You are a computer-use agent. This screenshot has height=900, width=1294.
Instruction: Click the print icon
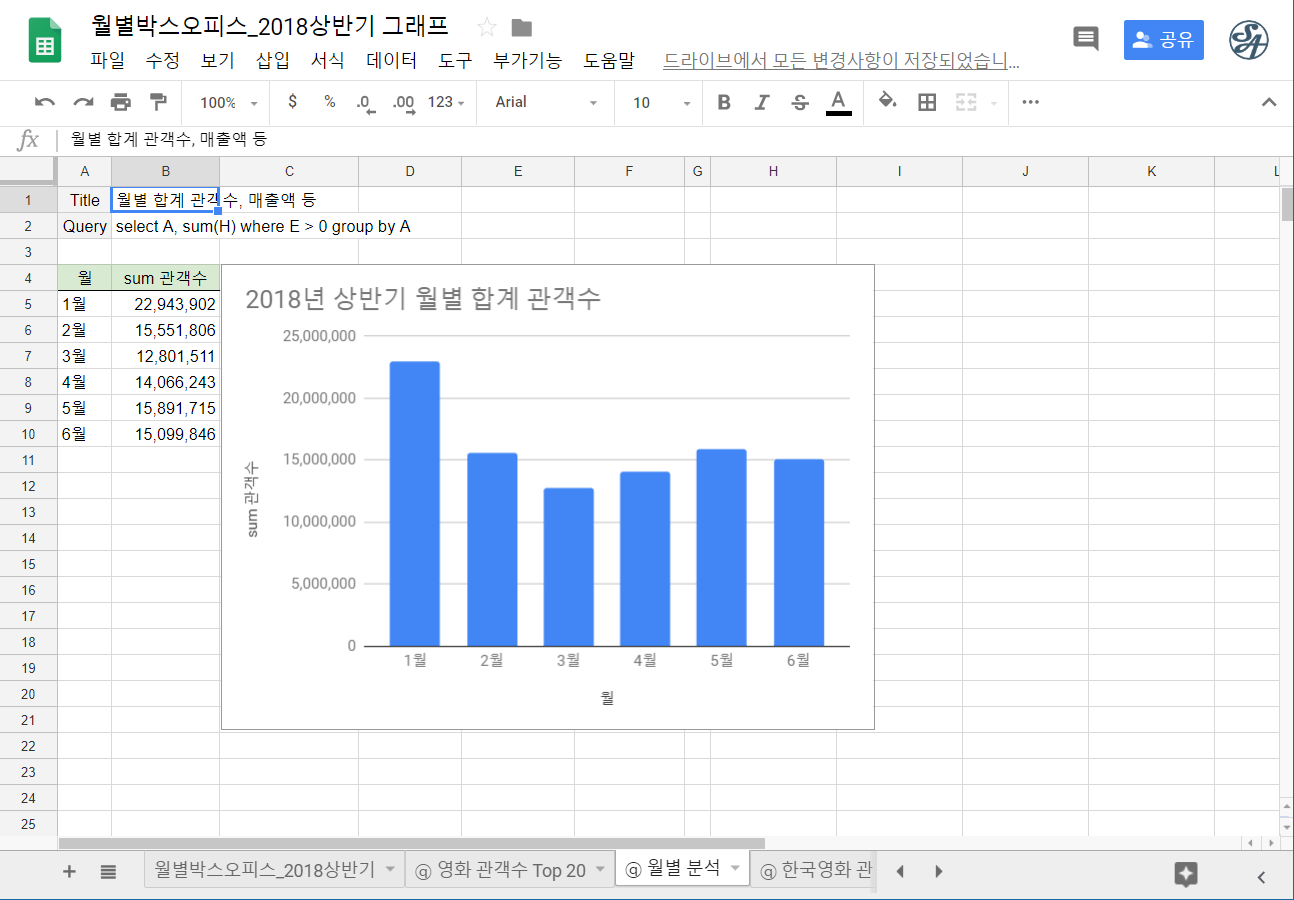click(120, 101)
